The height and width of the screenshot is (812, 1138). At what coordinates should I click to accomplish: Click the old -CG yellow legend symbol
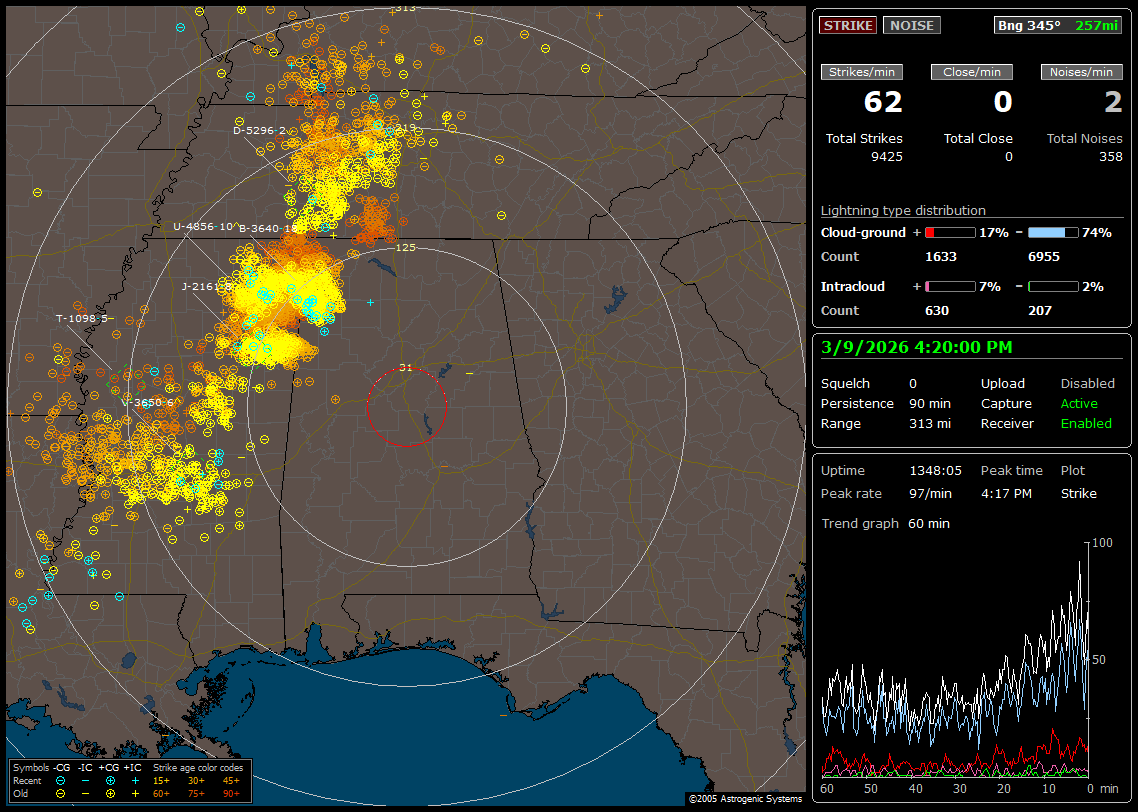pos(61,793)
